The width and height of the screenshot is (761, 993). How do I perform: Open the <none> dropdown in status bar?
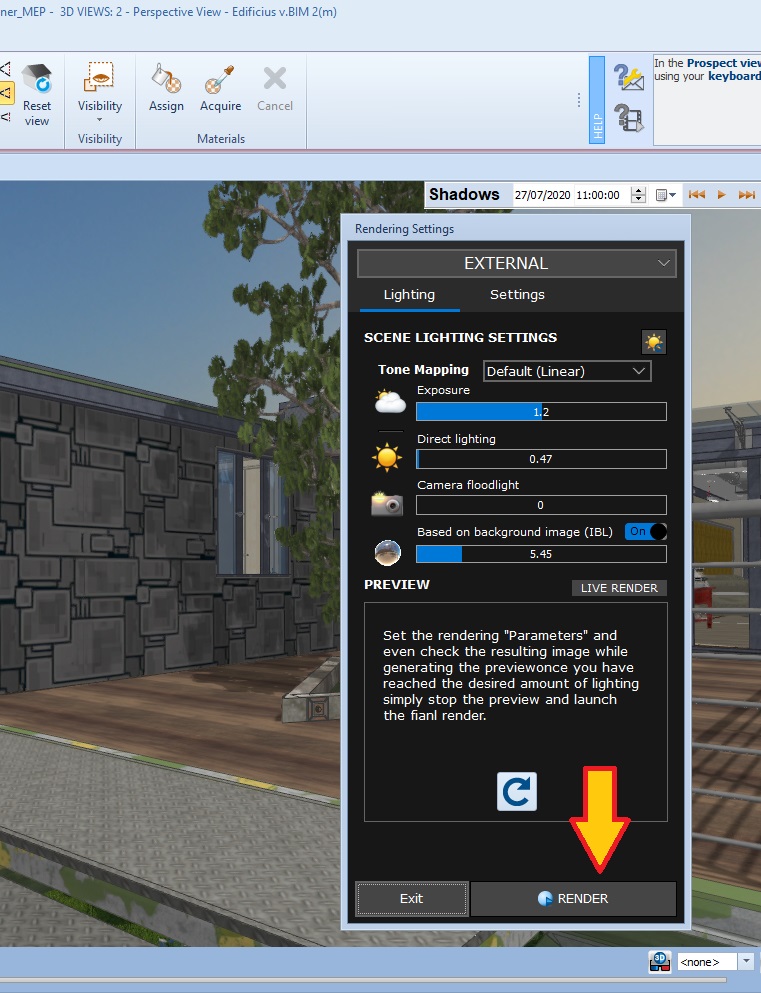pos(746,961)
